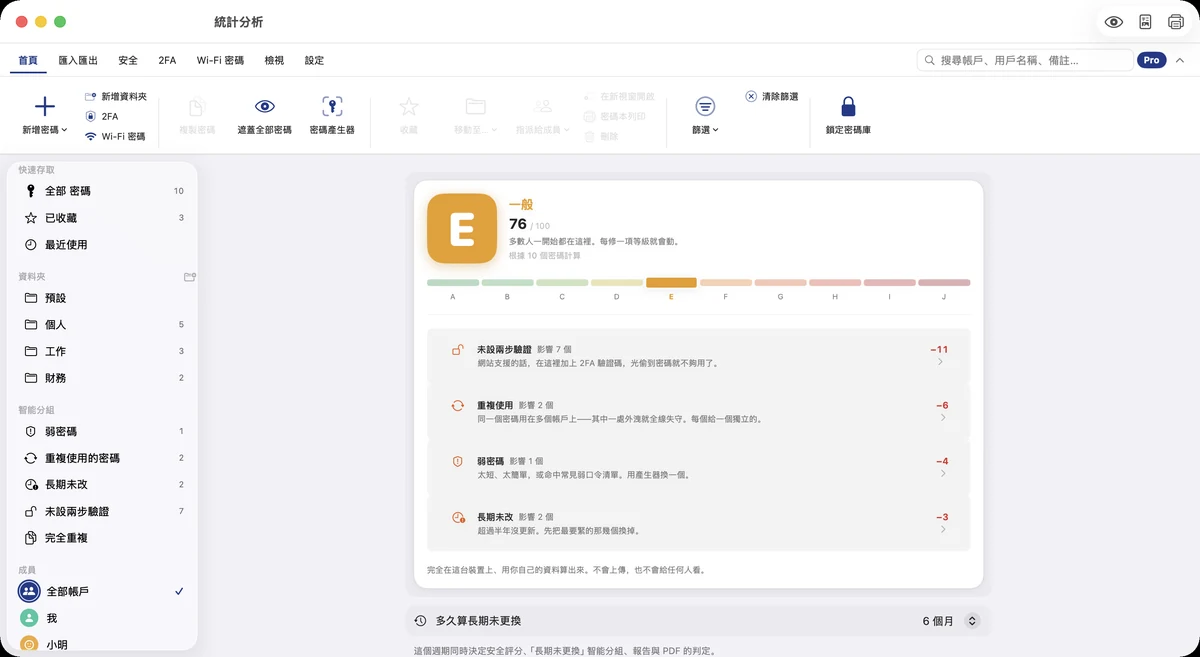Select 重複使用的密碼 smart group

(x=103, y=458)
